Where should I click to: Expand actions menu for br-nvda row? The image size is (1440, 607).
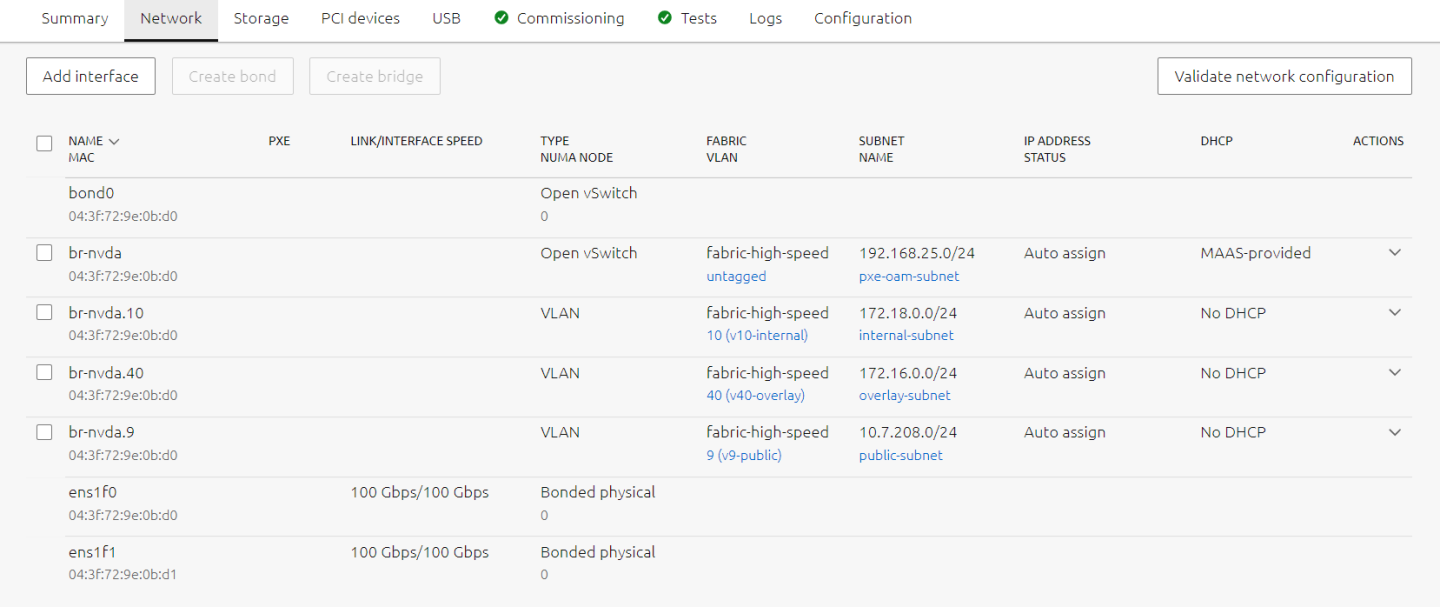[1395, 253]
